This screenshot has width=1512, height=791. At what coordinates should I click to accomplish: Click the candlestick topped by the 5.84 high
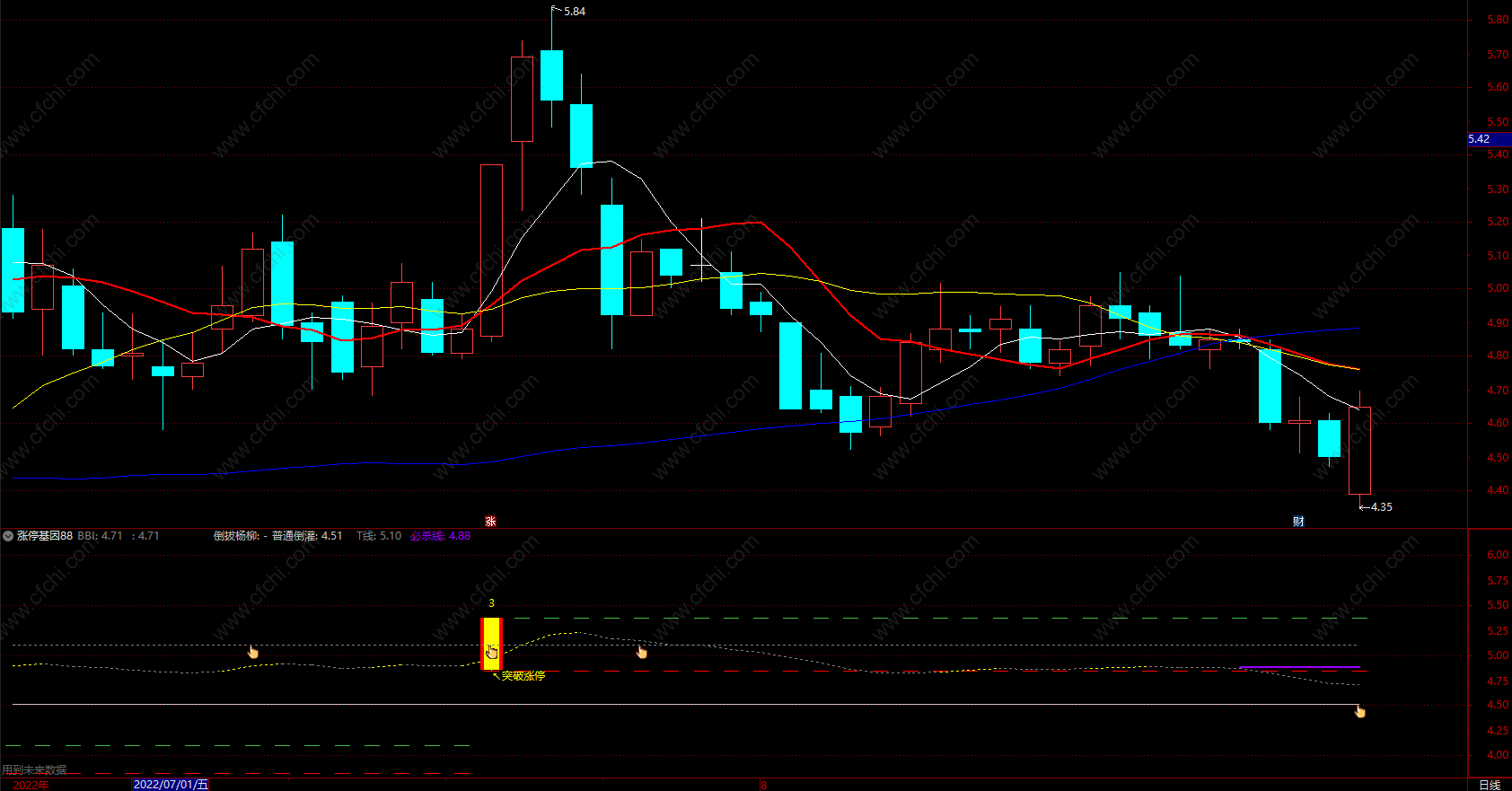coord(551,75)
